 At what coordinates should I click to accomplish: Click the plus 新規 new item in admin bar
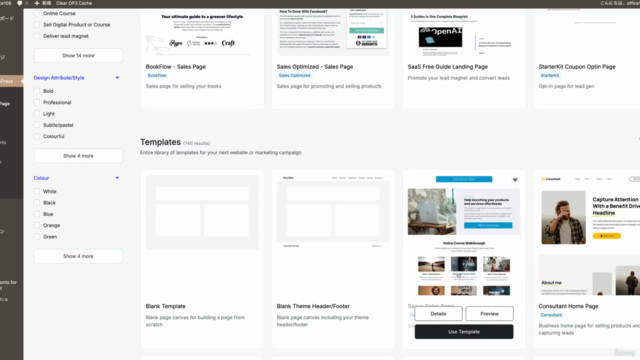[42, 3]
